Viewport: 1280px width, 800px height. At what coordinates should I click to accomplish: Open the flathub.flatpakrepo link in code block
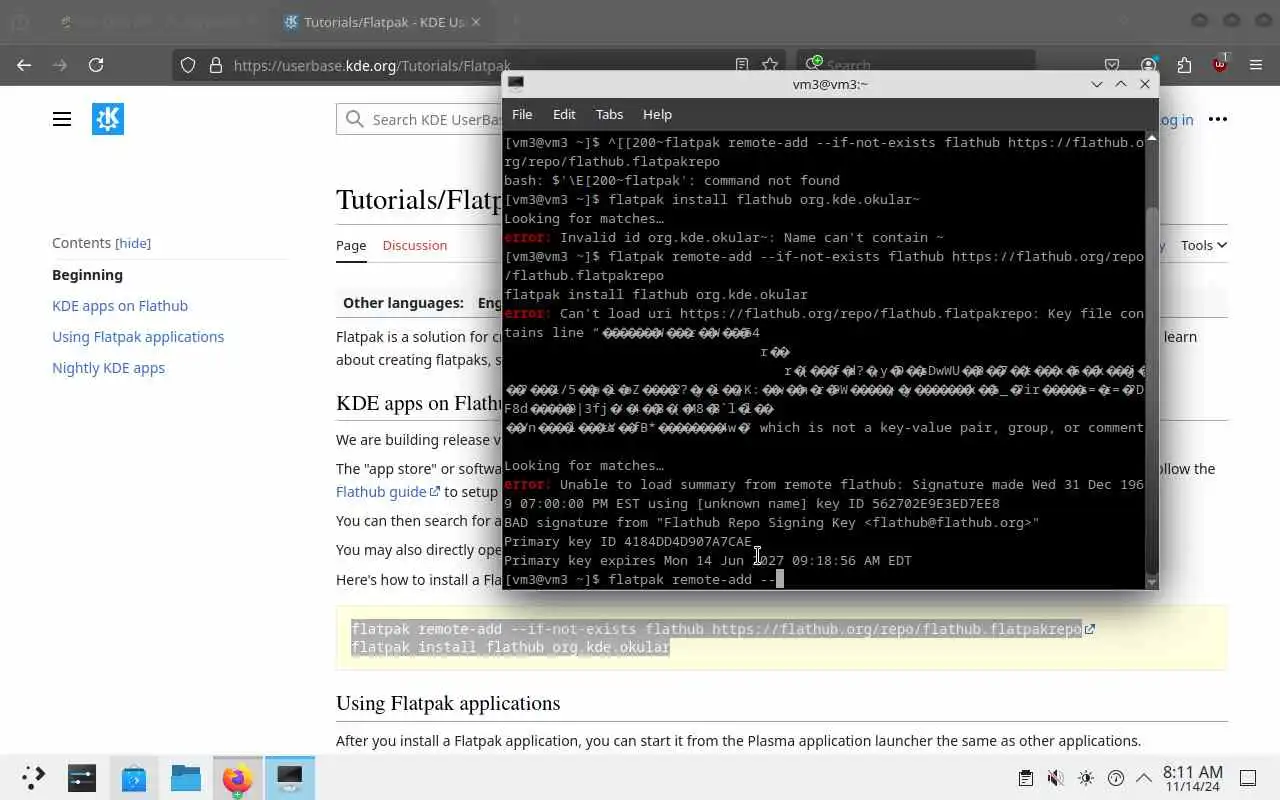(903, 629)
